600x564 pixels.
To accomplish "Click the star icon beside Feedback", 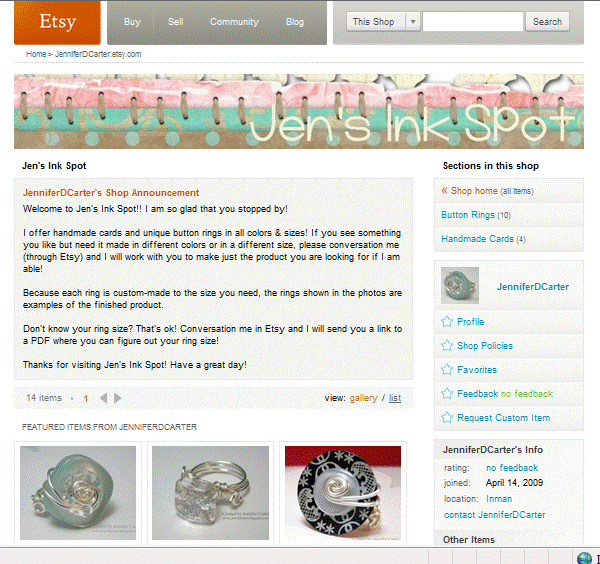I will [x=447, y=393].
